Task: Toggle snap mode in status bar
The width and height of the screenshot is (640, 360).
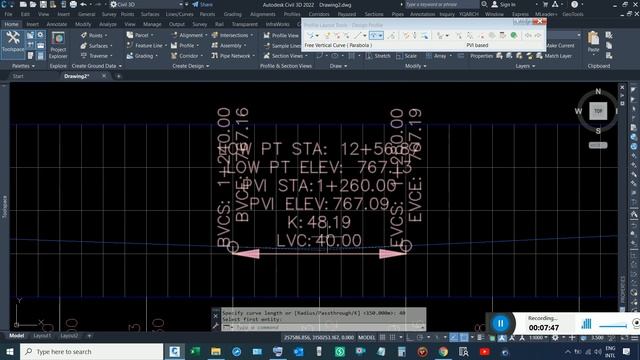Action: click(392, 338)
